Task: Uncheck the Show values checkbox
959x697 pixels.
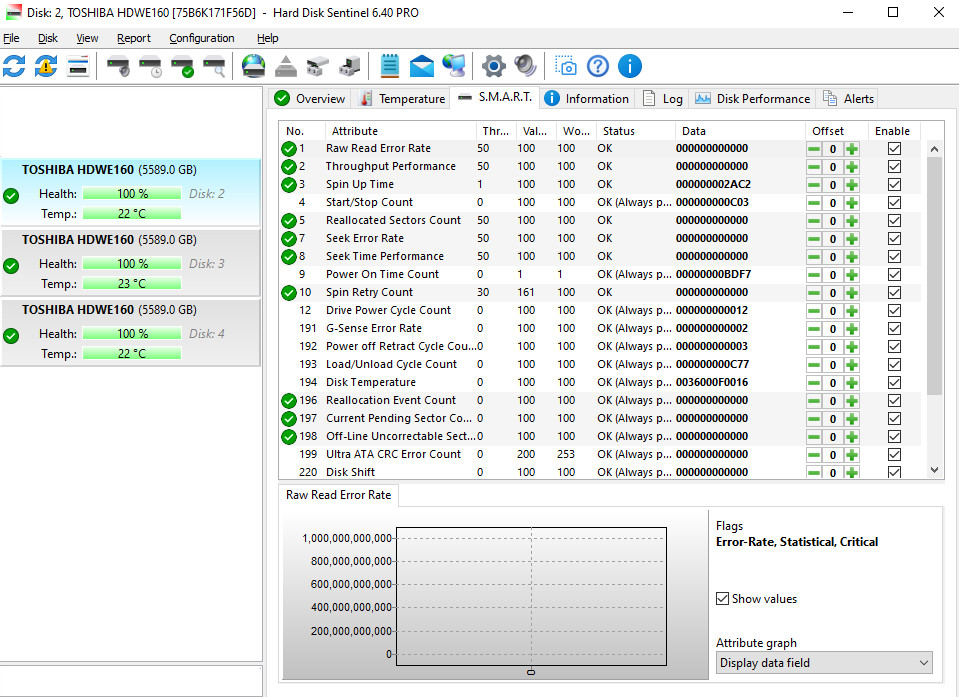Action: [722, 599]
